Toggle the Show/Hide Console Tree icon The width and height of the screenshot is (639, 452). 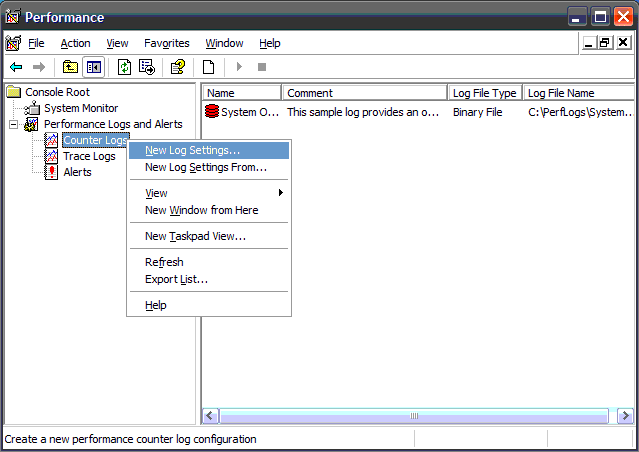[x=94, y=67]
